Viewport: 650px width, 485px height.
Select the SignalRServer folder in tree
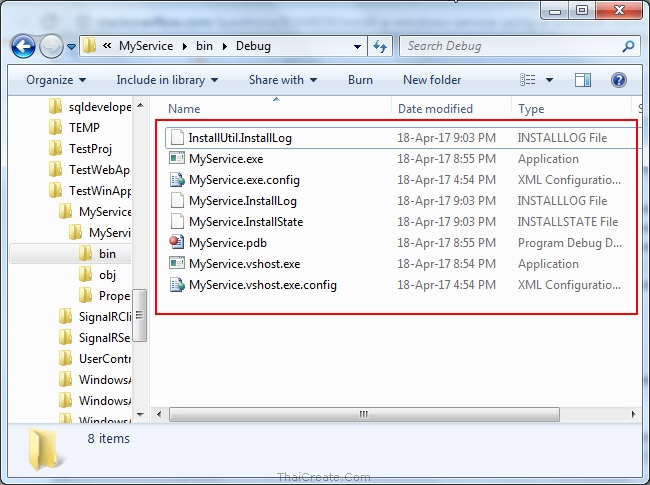94,338
